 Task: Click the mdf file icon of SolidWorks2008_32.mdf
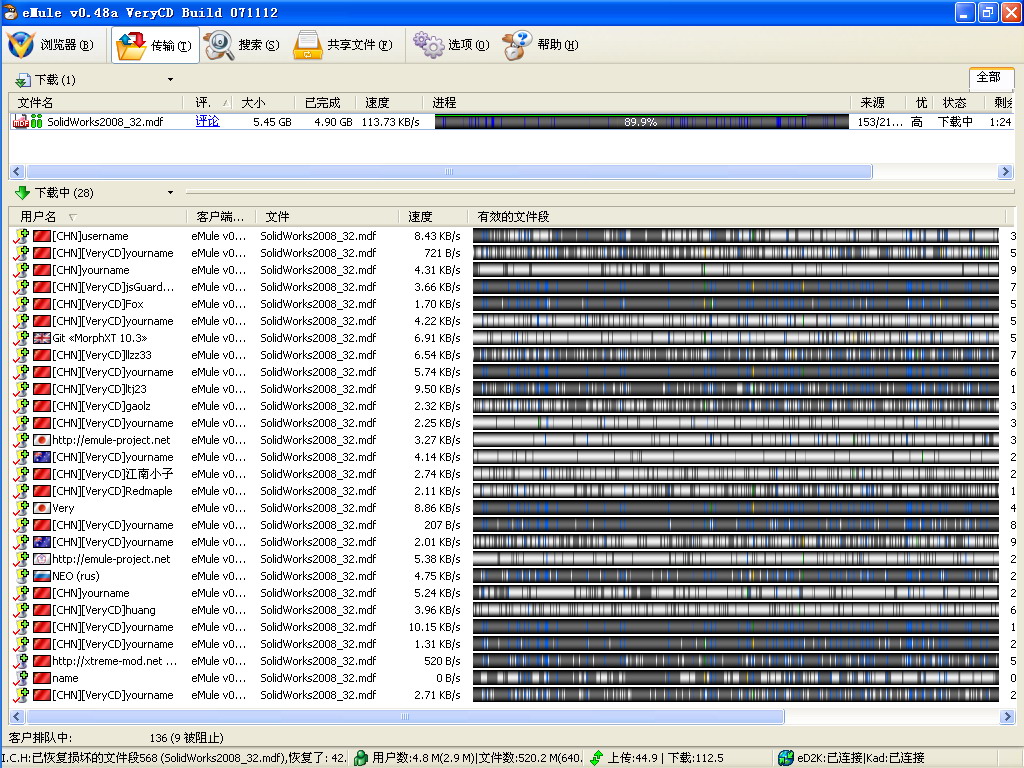(20, 121)
